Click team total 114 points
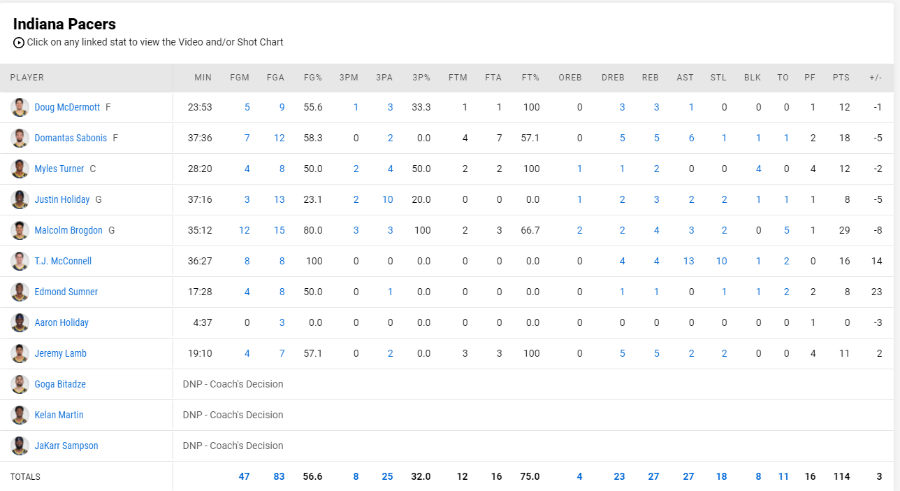The width and height of the screenshot is (900, 491). pyautogui.click(x=841, y=477)
